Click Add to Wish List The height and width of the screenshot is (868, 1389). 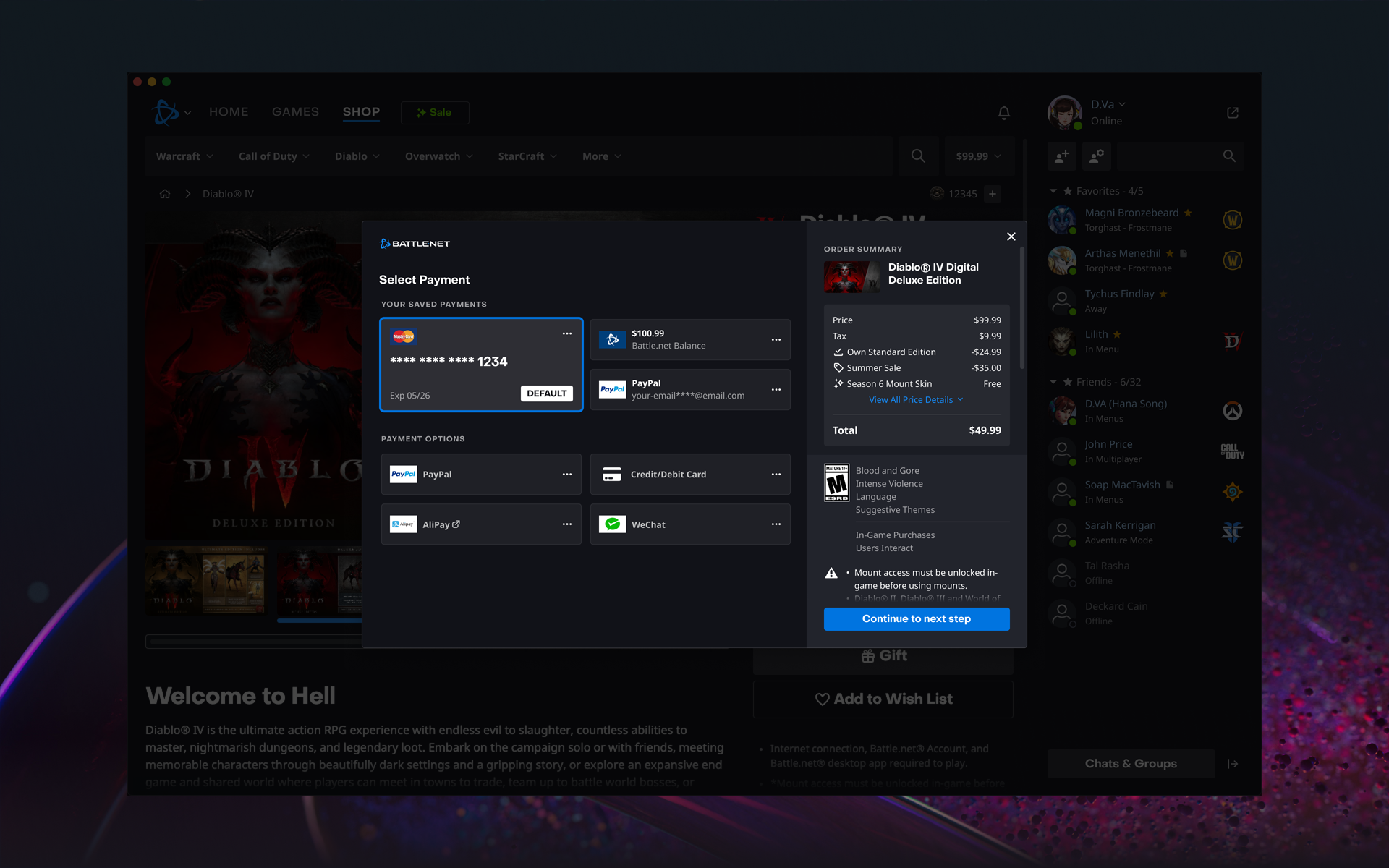coord(883,699)
